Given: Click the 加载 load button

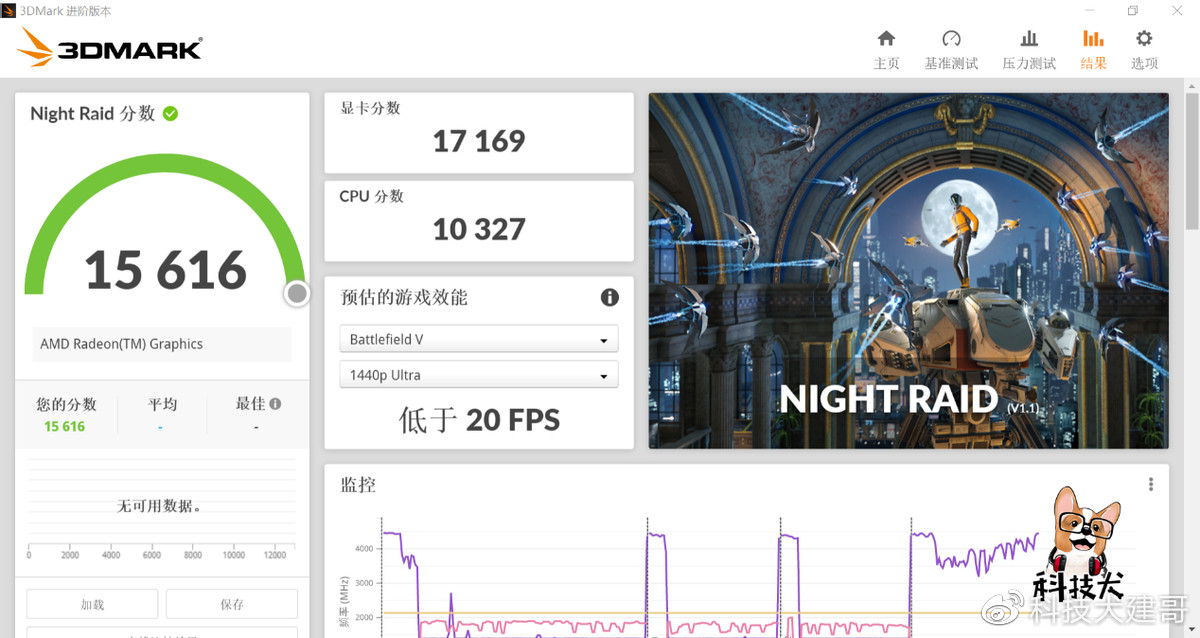Looking at the screenshot, I should (x=92, y=604).
